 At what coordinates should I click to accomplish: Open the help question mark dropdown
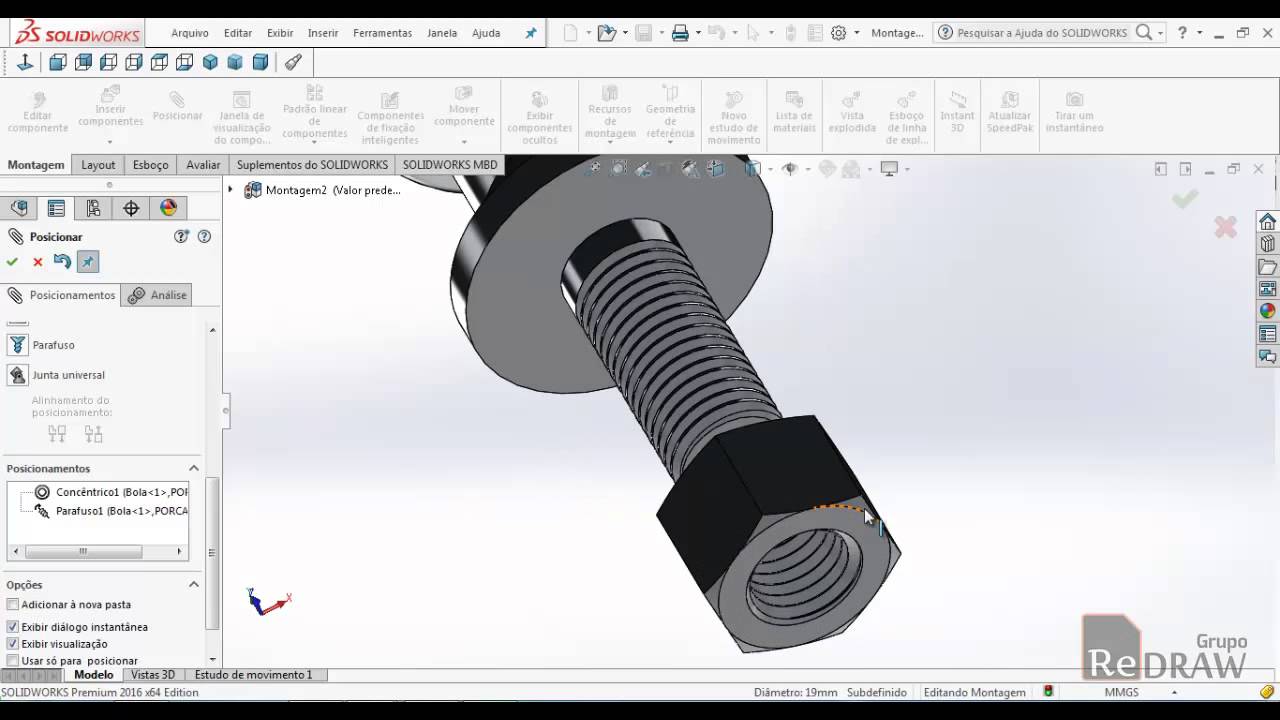pos(1198,33)
